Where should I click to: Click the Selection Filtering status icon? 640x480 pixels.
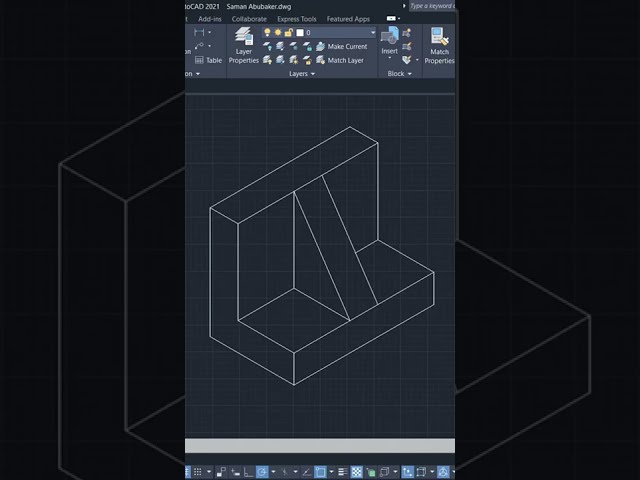click(421, 472)
